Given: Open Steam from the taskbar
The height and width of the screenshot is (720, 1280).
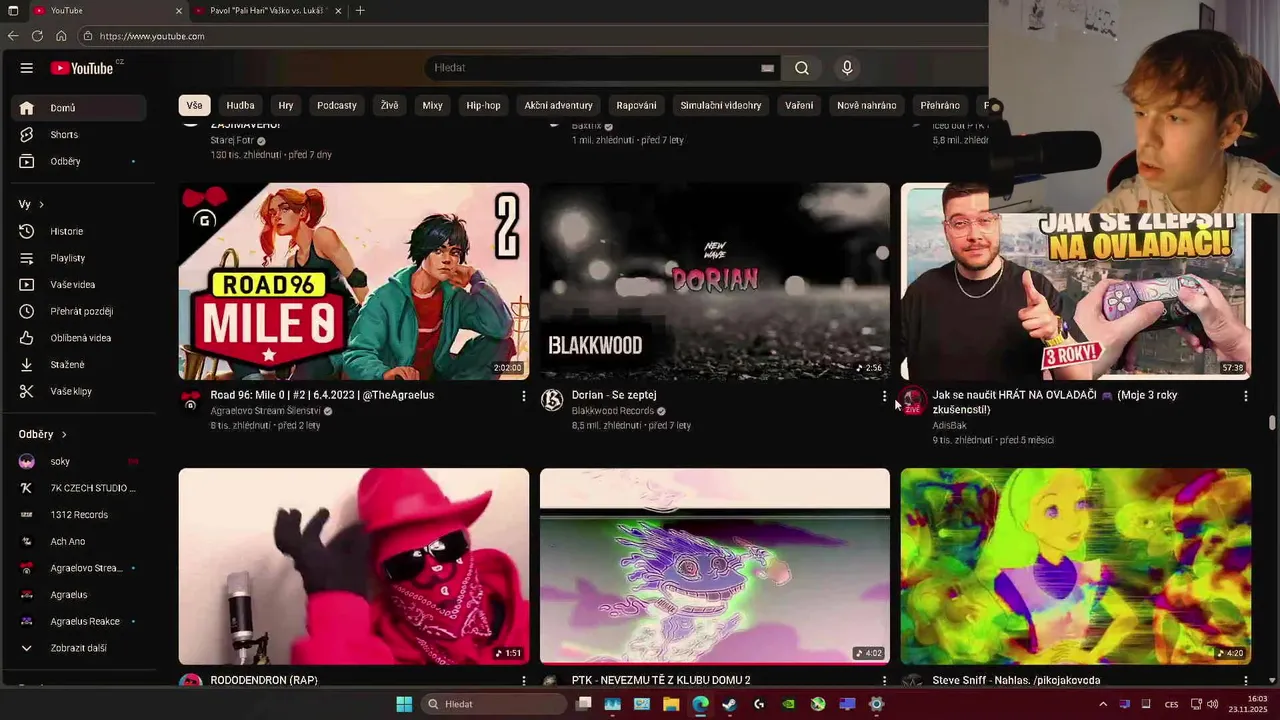Looking at the screenshot, I should pos(730,704).
